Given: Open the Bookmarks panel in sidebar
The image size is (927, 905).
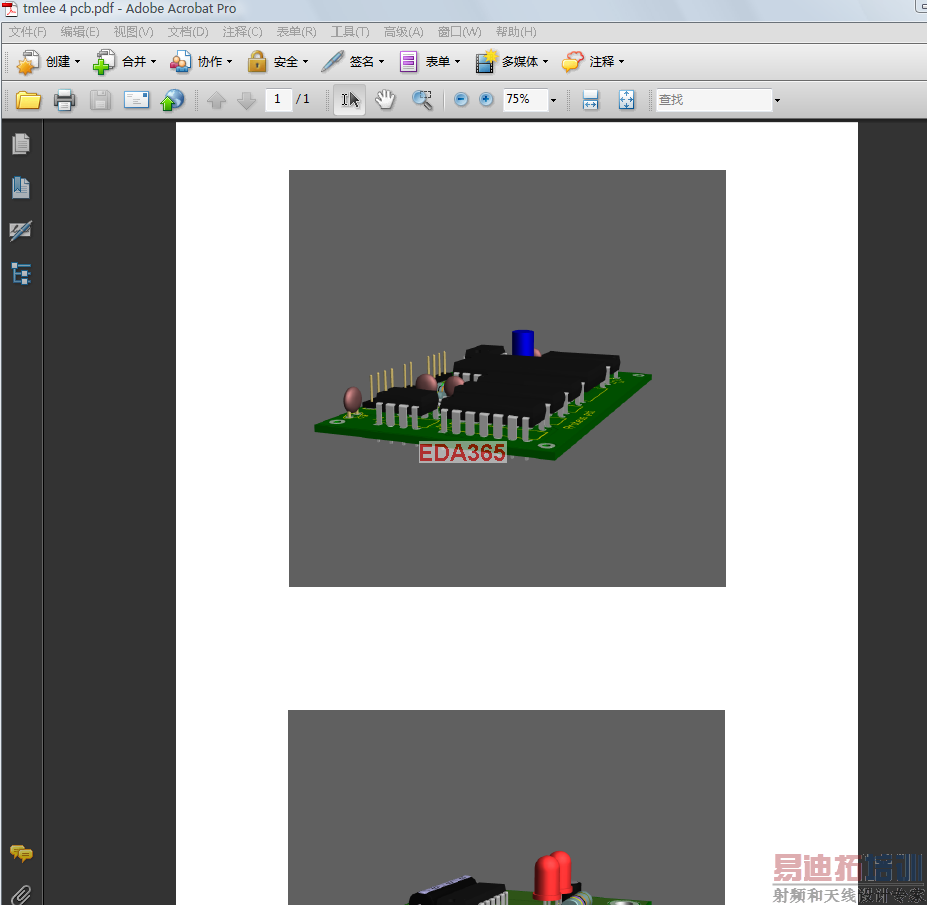Looking at the screenshot, I should coord(21,187).
